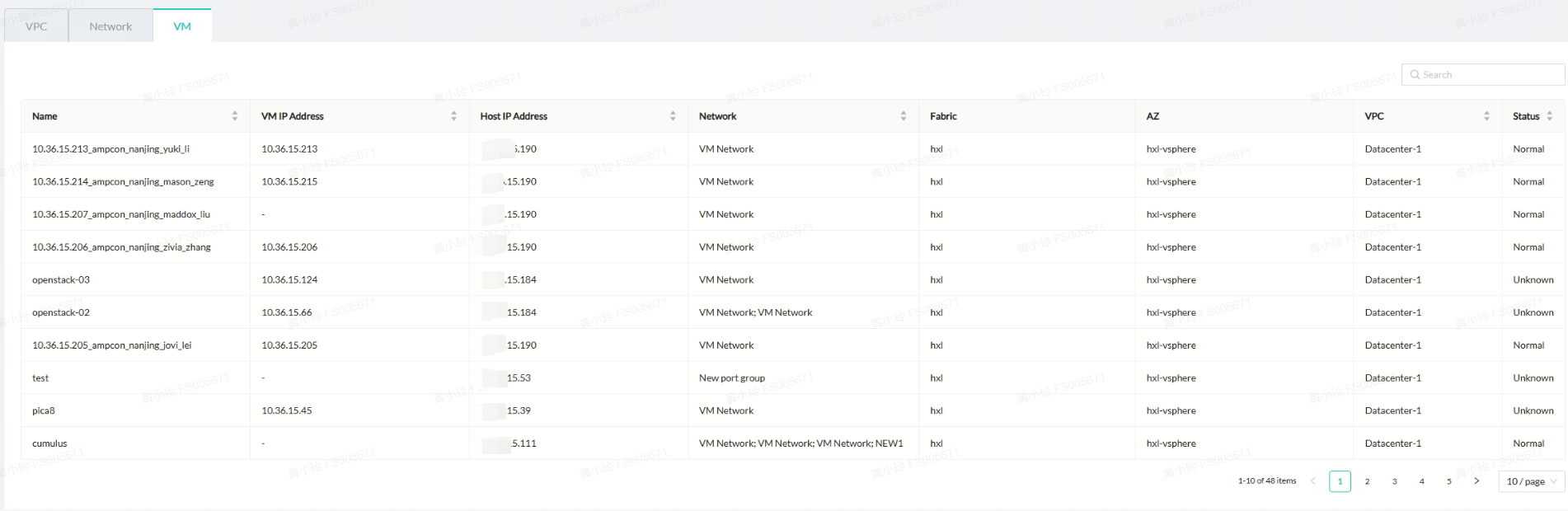The image size is (1568, 511).
Task: Sort by Host IP Address column
Action: coord(673,116)
